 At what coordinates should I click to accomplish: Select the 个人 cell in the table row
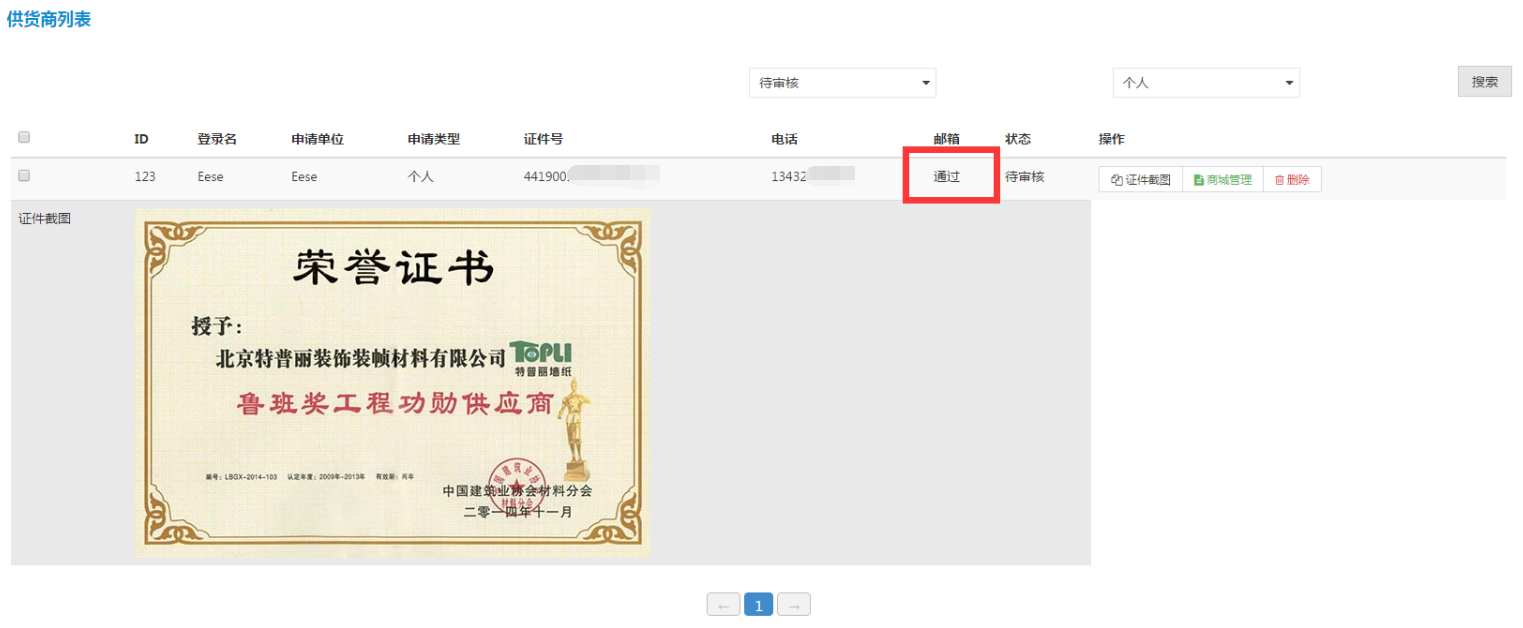(x=420, y=177)
